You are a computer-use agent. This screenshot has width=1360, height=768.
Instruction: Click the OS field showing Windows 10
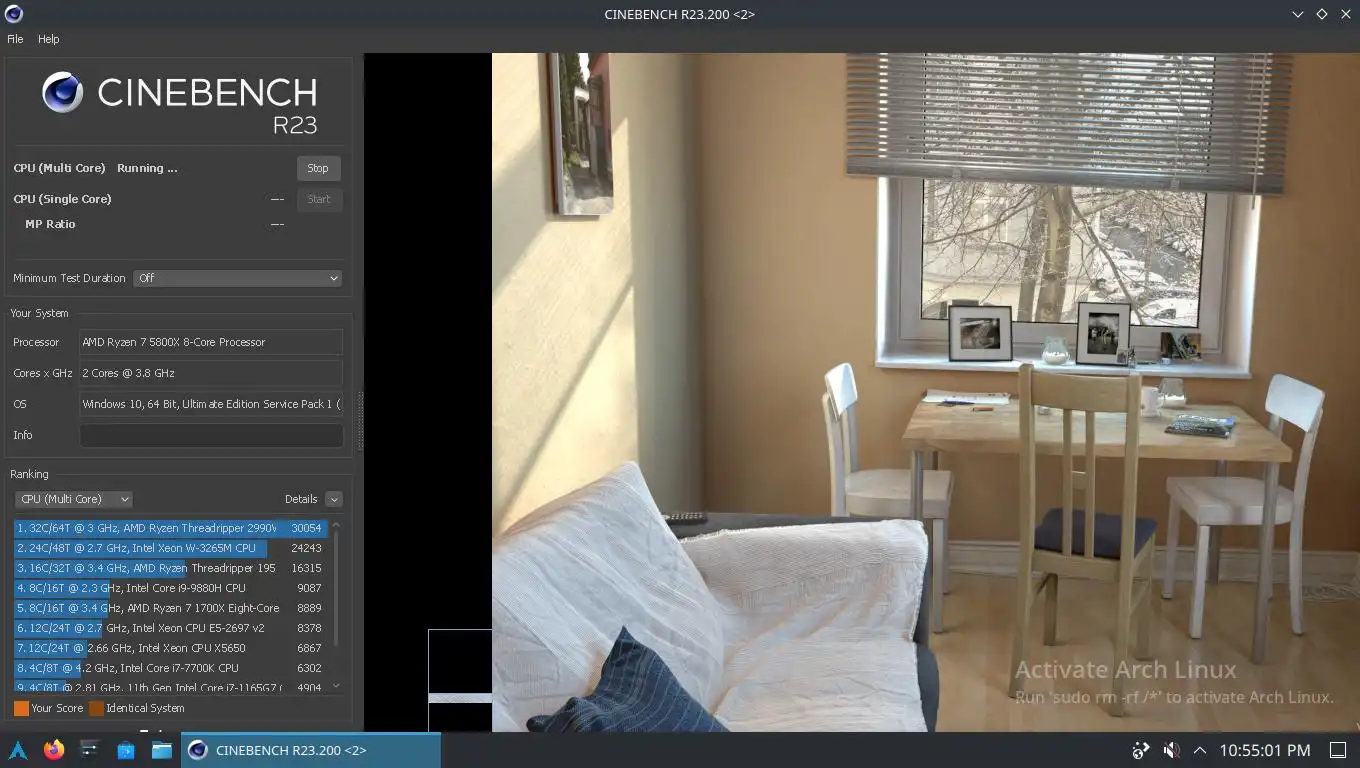[211, 404]
